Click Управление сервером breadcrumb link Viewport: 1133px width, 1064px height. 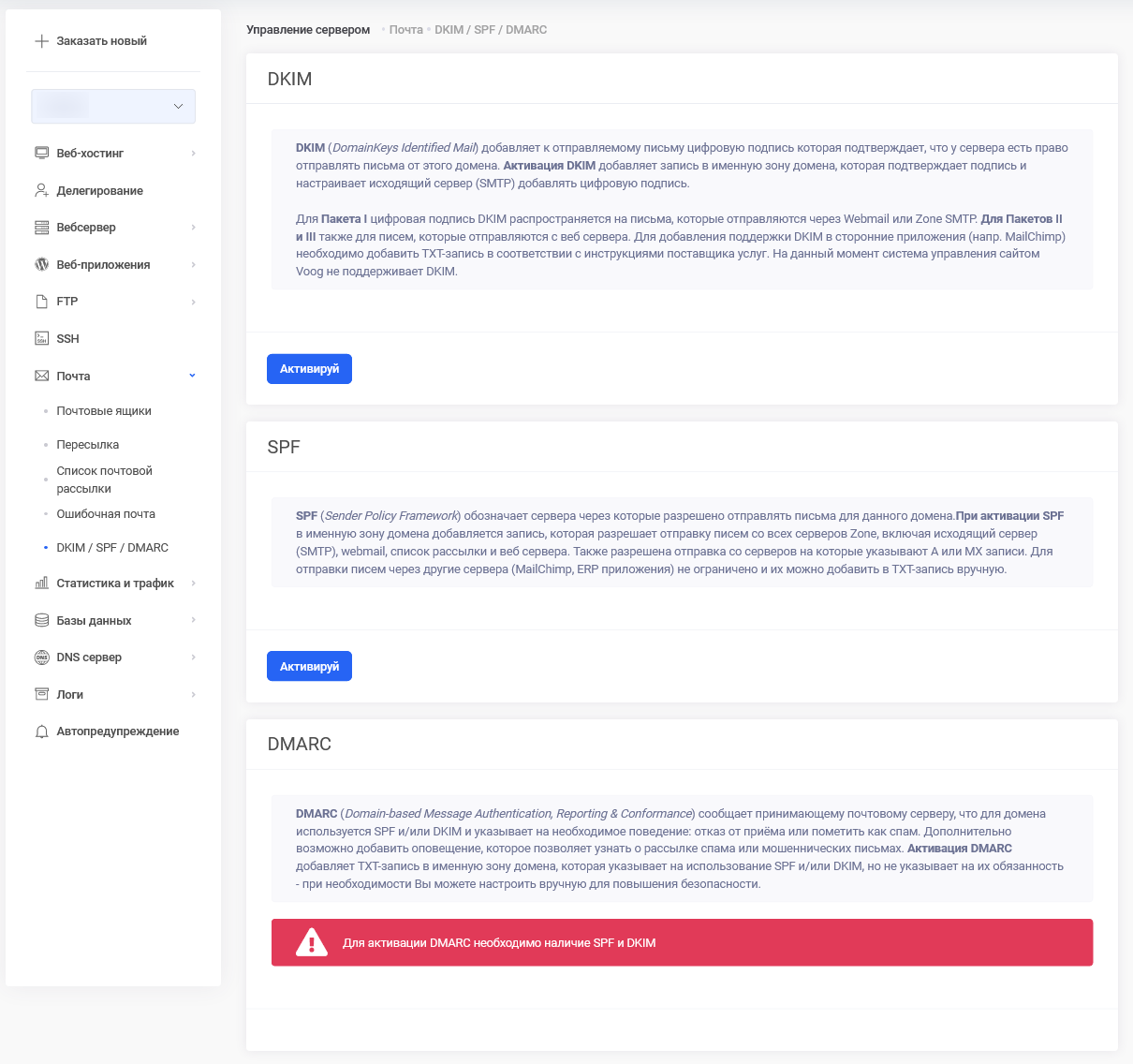tap(308, 30)
